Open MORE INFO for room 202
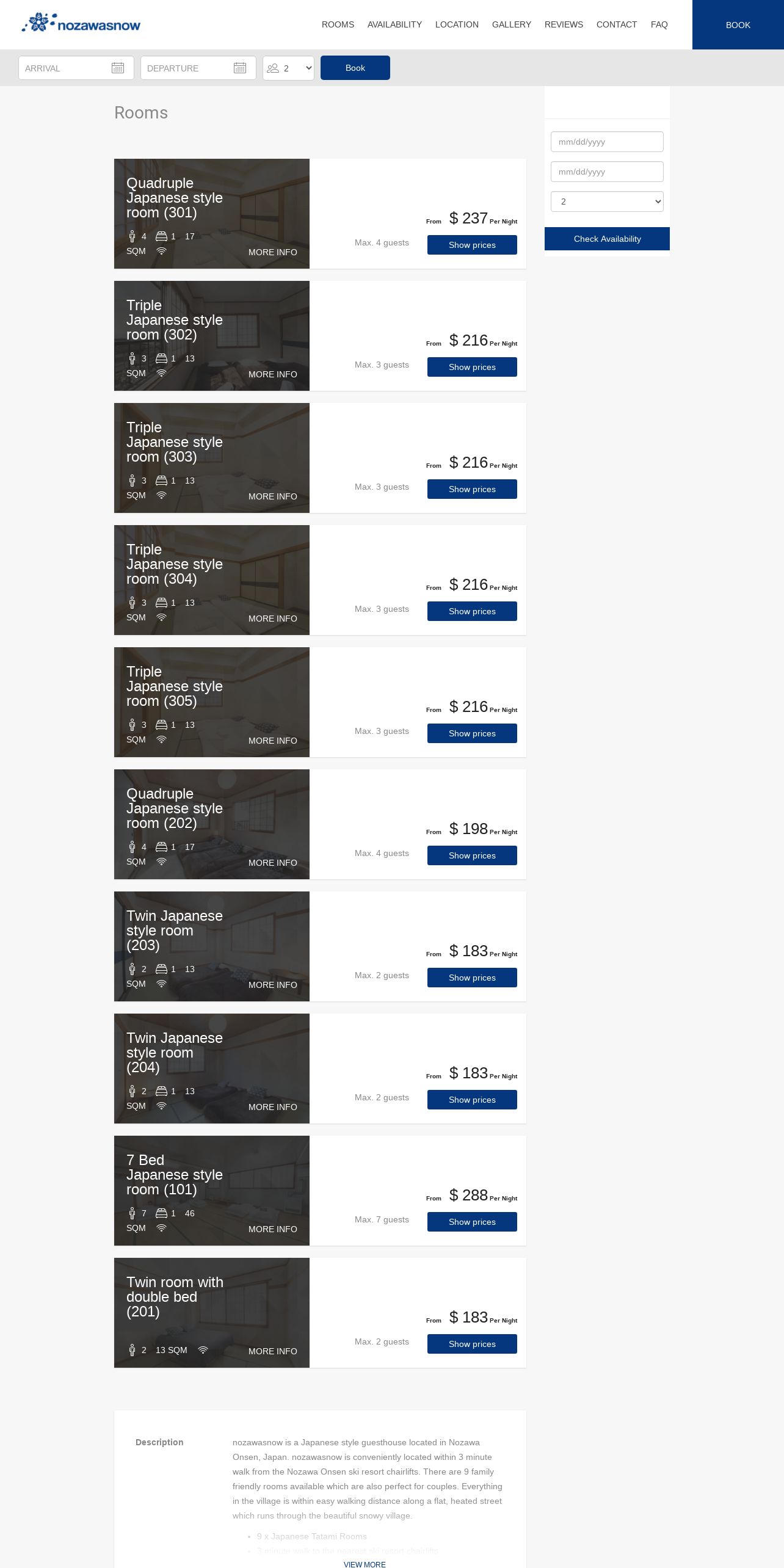This screenshot has height=1568, width=784. point(272,863)
